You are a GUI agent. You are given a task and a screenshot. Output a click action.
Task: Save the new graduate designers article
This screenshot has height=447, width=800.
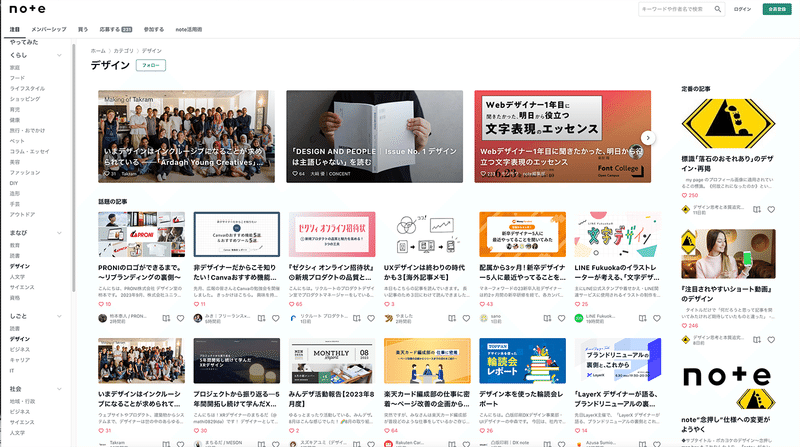547,318
